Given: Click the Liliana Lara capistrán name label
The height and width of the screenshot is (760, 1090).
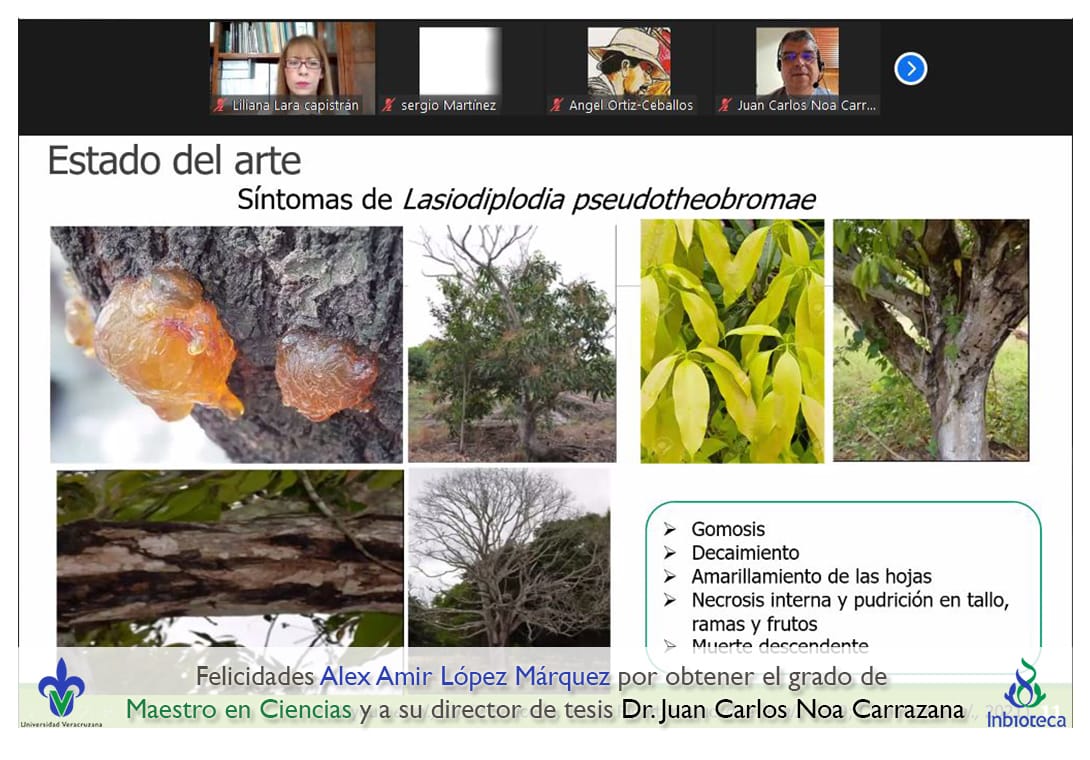Looking at the screenshot, I should (x=295, y=105).
